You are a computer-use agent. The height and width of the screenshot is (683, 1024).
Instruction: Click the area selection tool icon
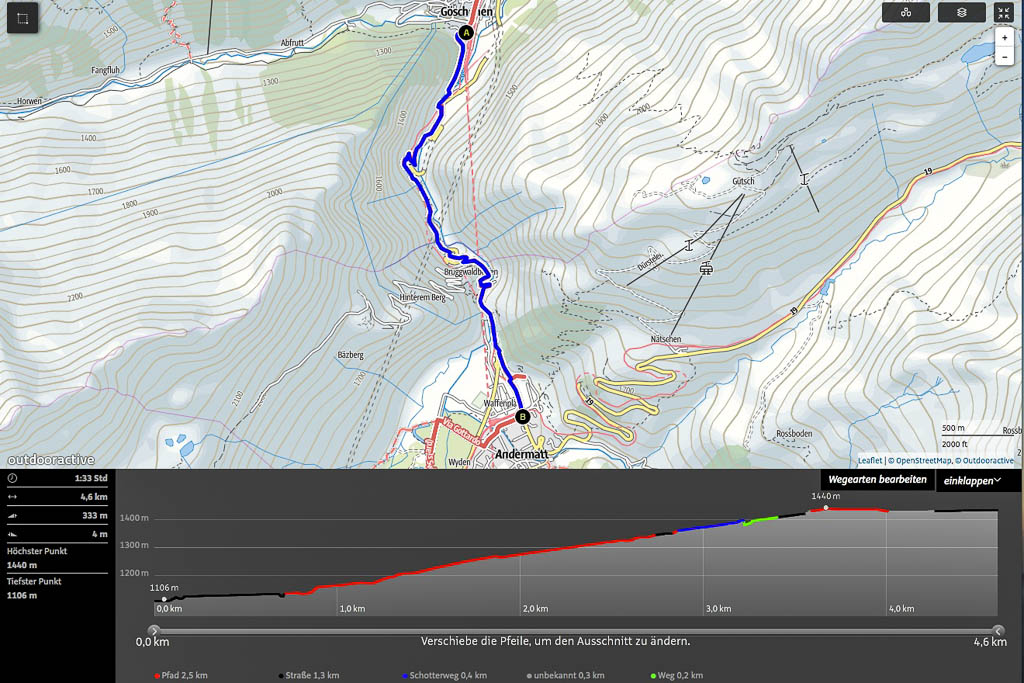[23, 20]
